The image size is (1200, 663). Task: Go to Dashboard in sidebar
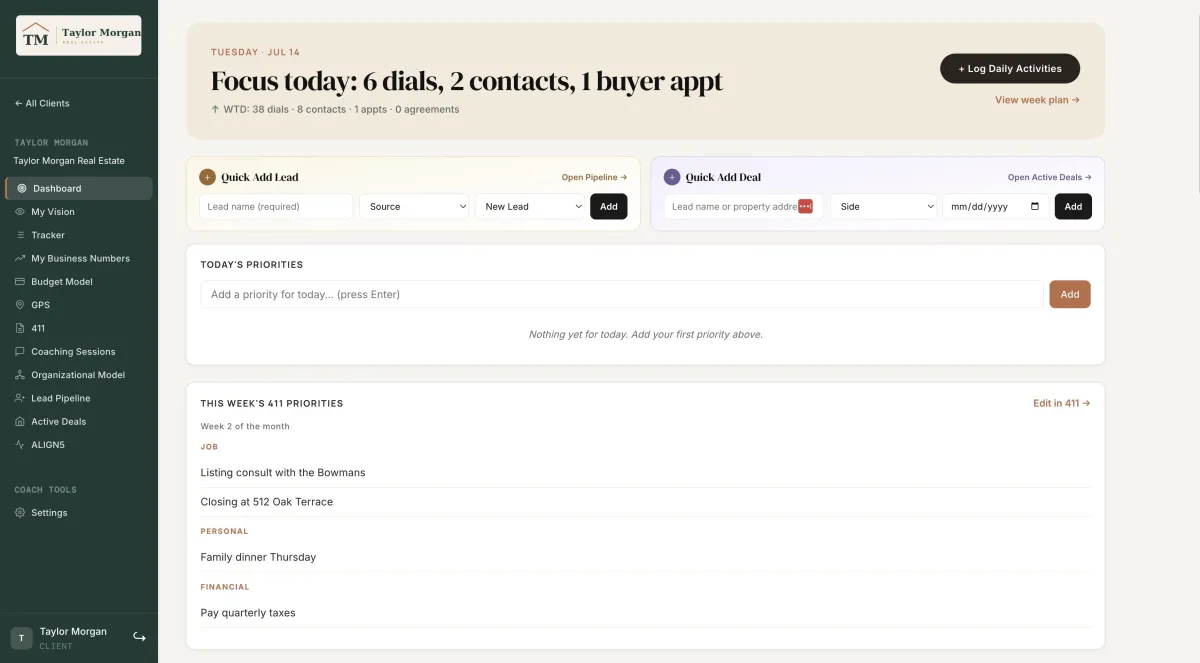(x=79, y=188)
